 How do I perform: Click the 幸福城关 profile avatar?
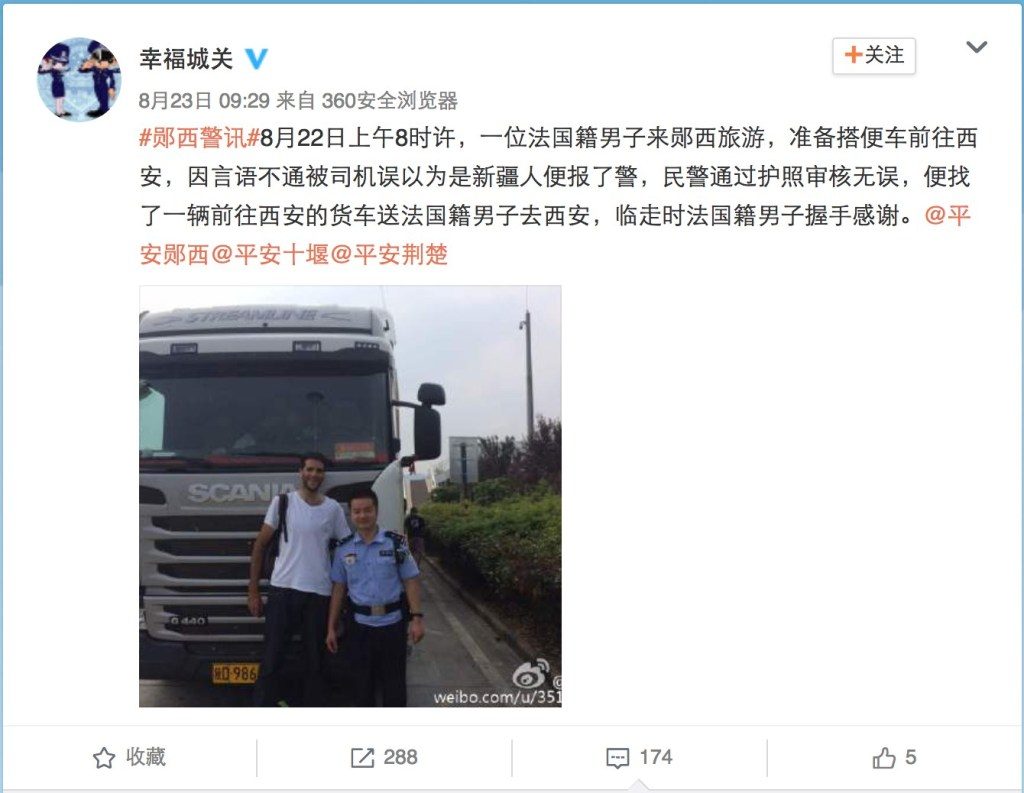click(x=79, y=78)
